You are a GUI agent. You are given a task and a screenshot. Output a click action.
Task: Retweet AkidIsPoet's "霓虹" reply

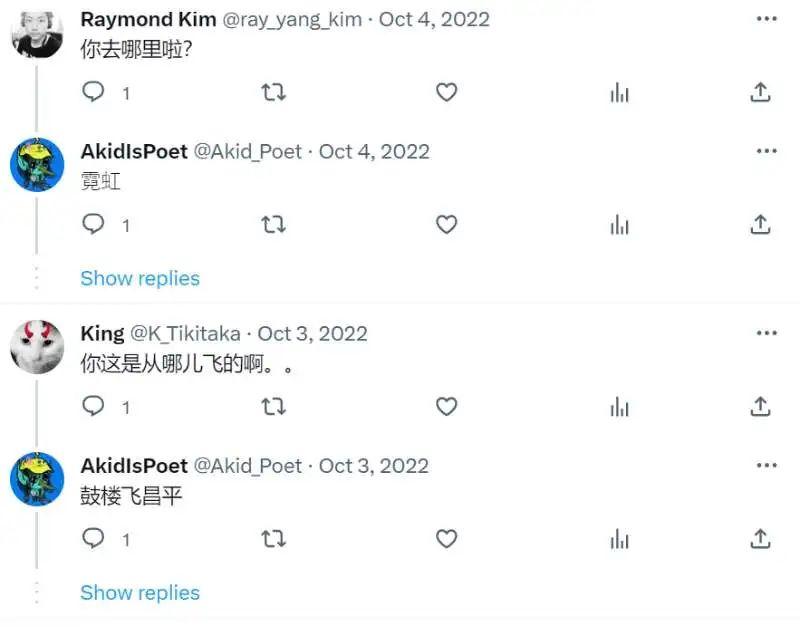[273, 225]
